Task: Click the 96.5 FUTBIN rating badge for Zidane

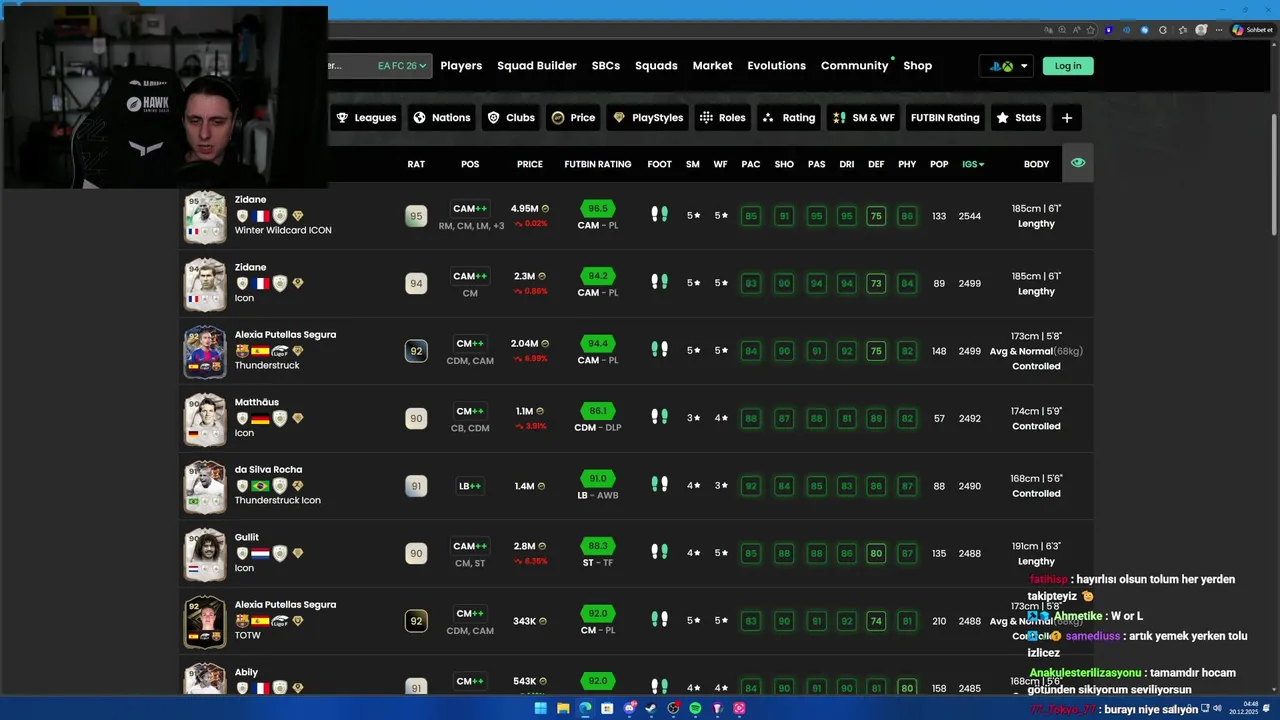Action: click(598, 209)
